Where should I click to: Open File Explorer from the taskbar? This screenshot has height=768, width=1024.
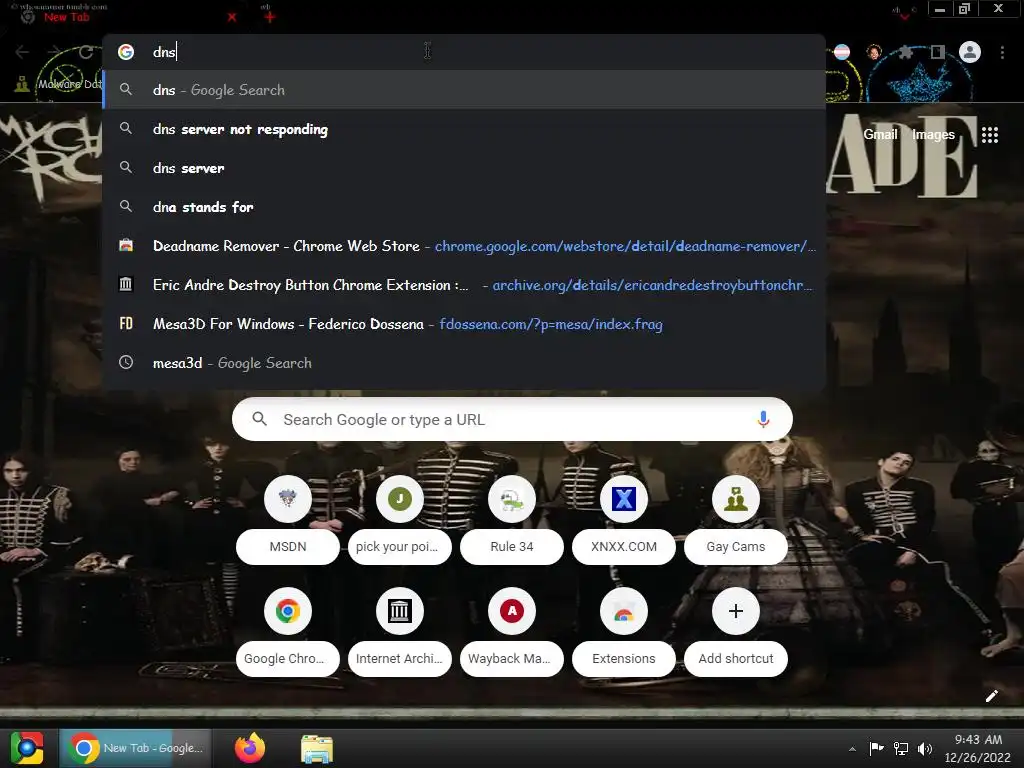click(x=317, y=748)
